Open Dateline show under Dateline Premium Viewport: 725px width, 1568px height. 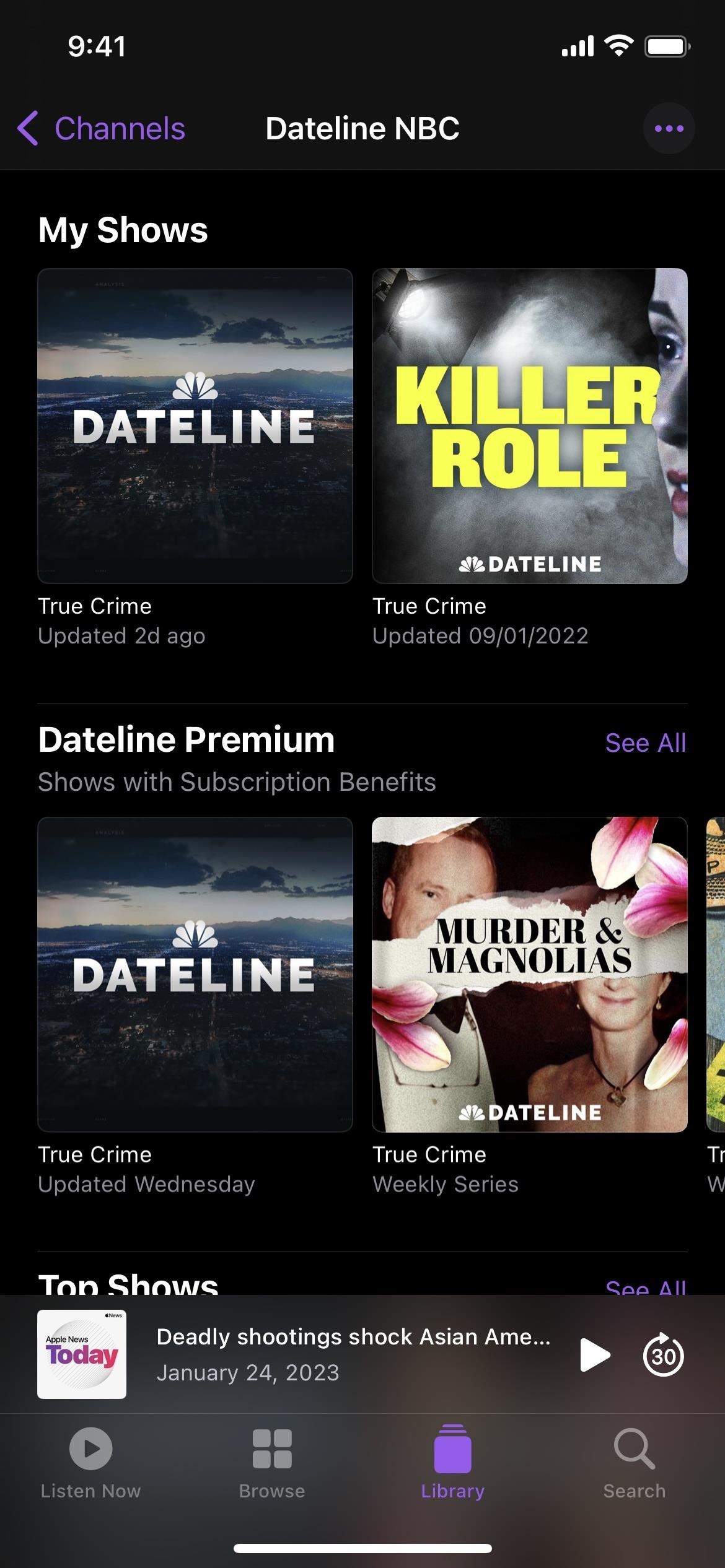coord(195,975)
